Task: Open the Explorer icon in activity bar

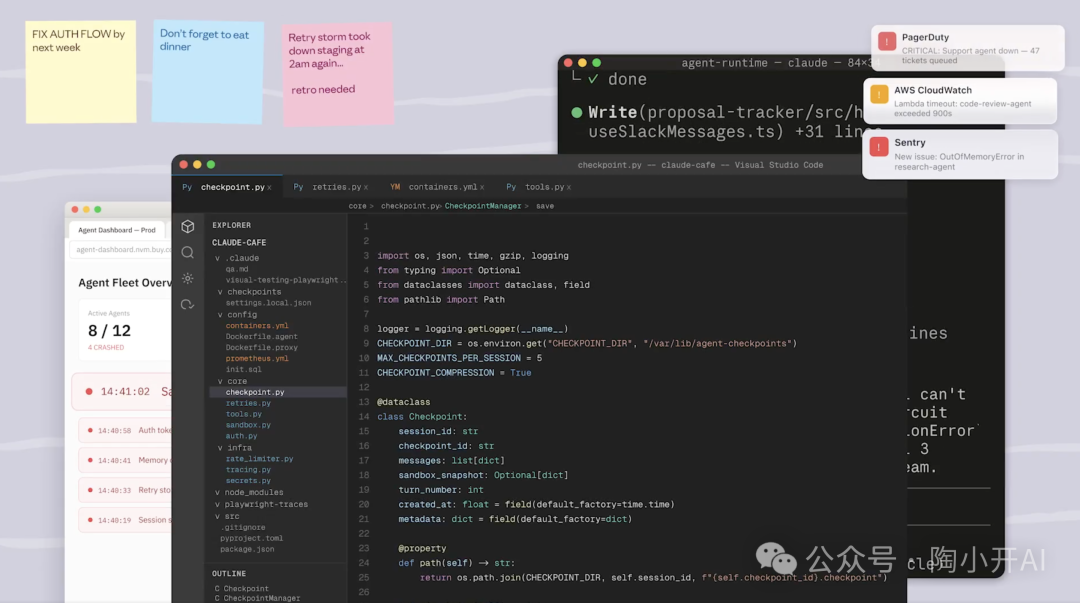Action: tap(187, 227)
